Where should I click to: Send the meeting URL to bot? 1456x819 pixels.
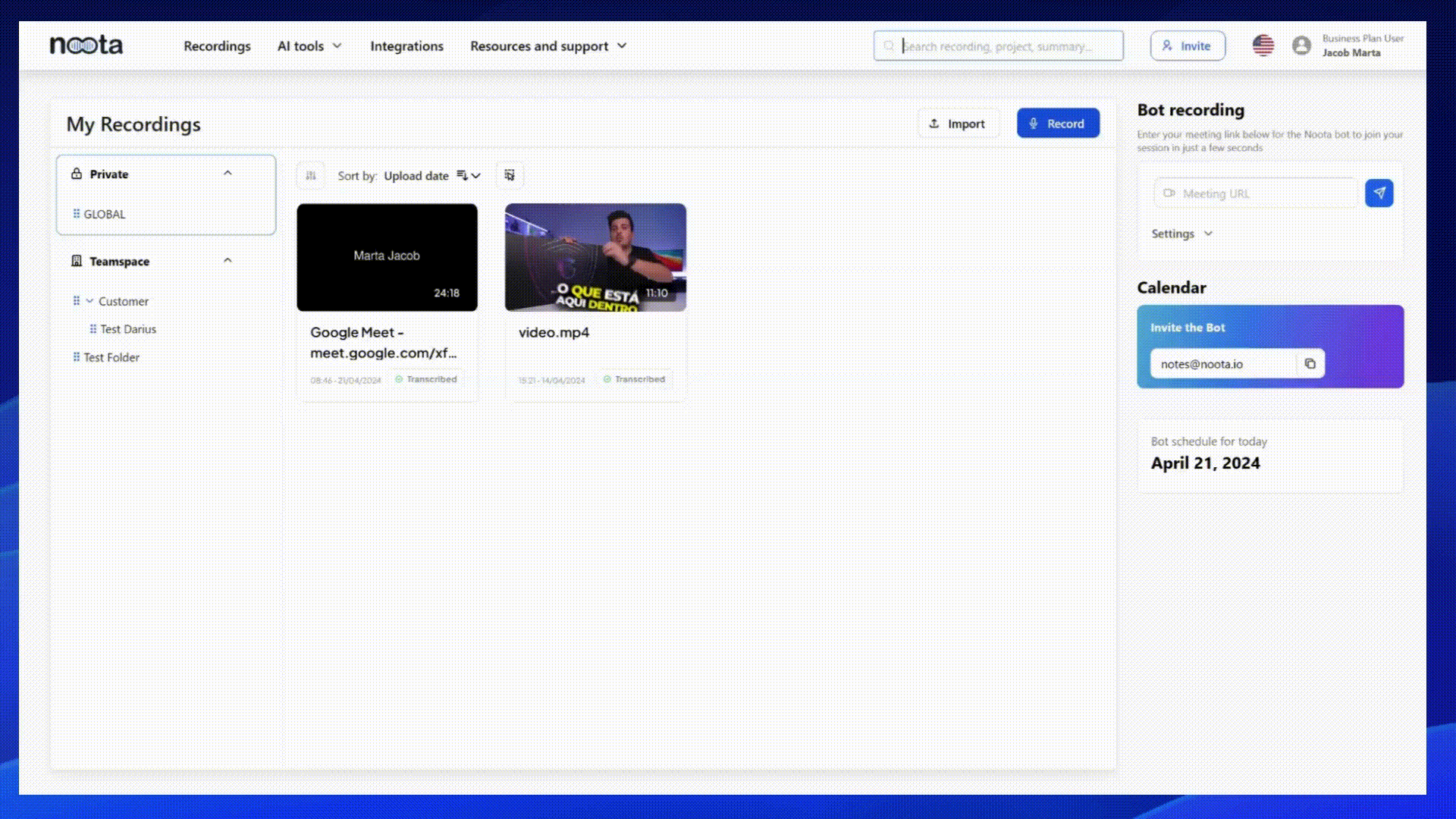(1379, 193)
